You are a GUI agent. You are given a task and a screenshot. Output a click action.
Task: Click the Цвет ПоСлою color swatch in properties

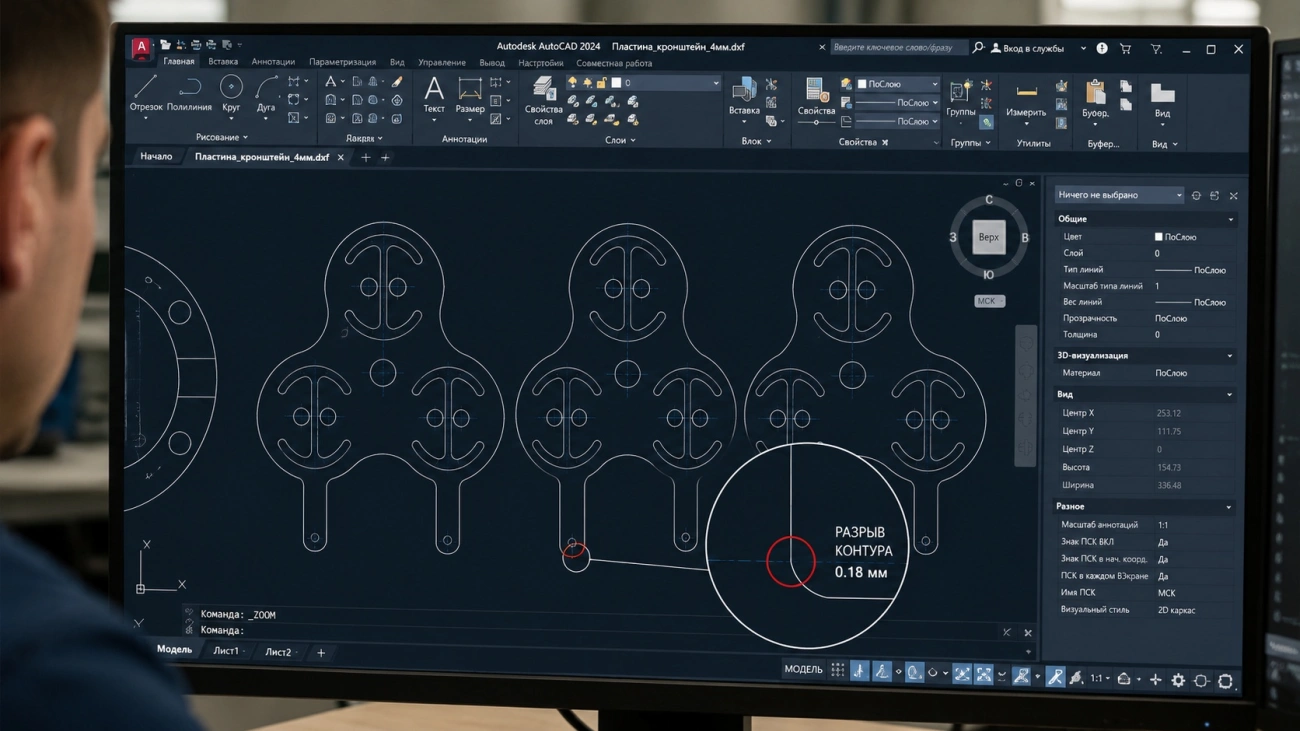pos(1158,237)
